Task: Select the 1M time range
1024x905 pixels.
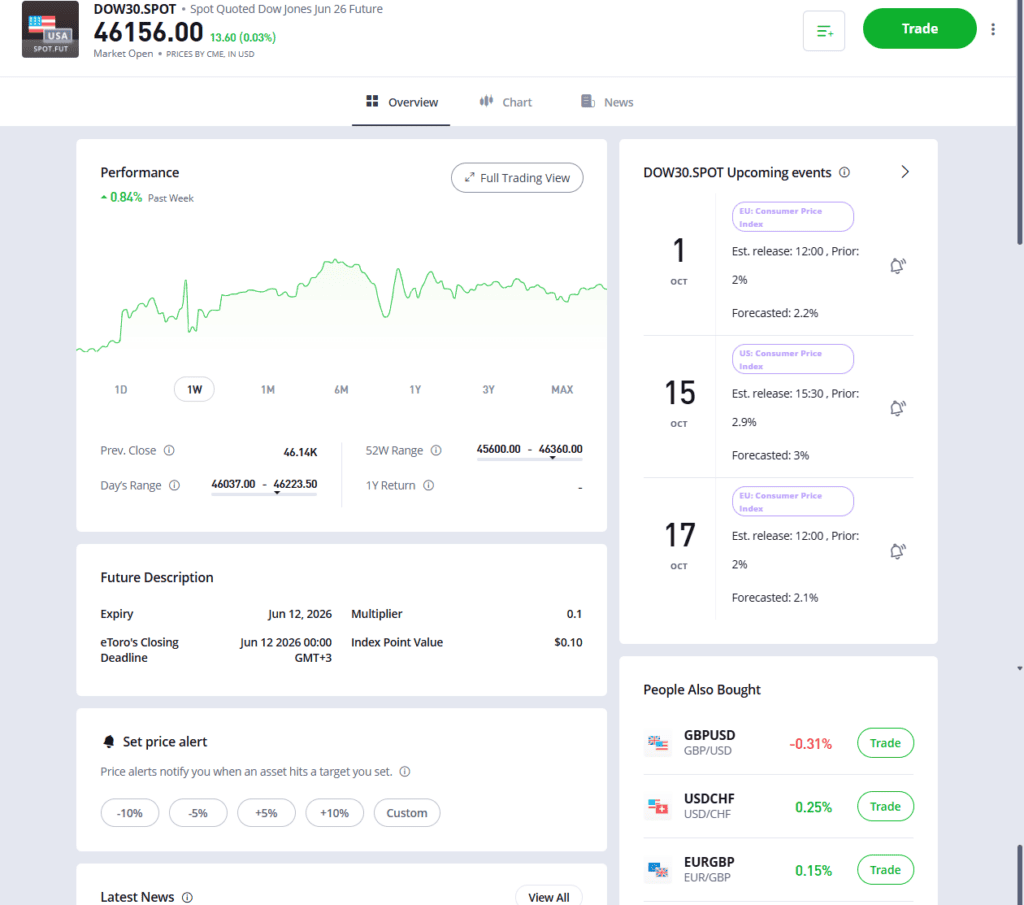Action: (x=268, y=389)
